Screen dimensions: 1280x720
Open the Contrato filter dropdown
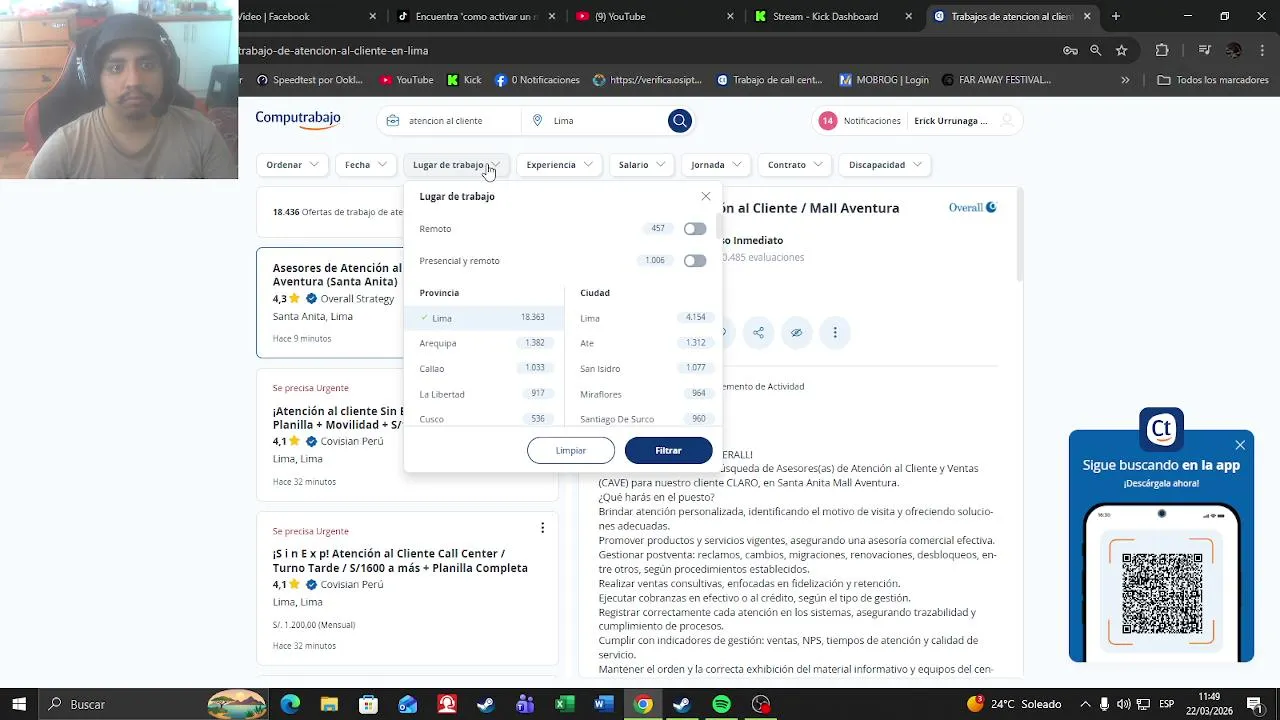795,165
